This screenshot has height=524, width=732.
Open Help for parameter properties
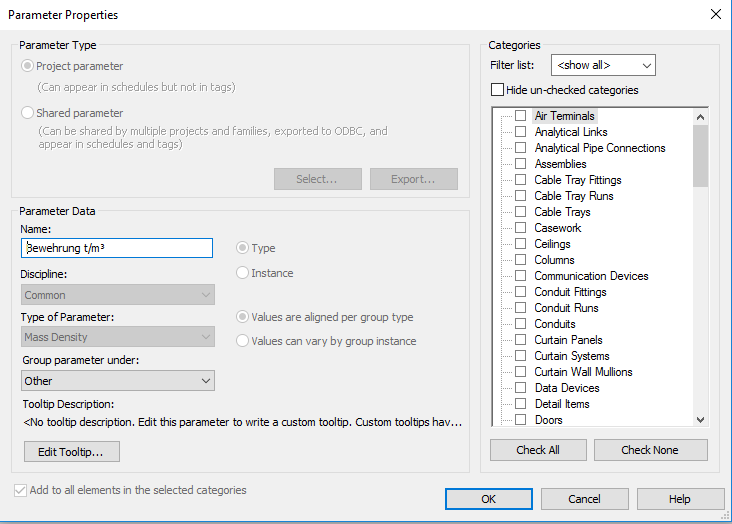[x=679, y=499]
